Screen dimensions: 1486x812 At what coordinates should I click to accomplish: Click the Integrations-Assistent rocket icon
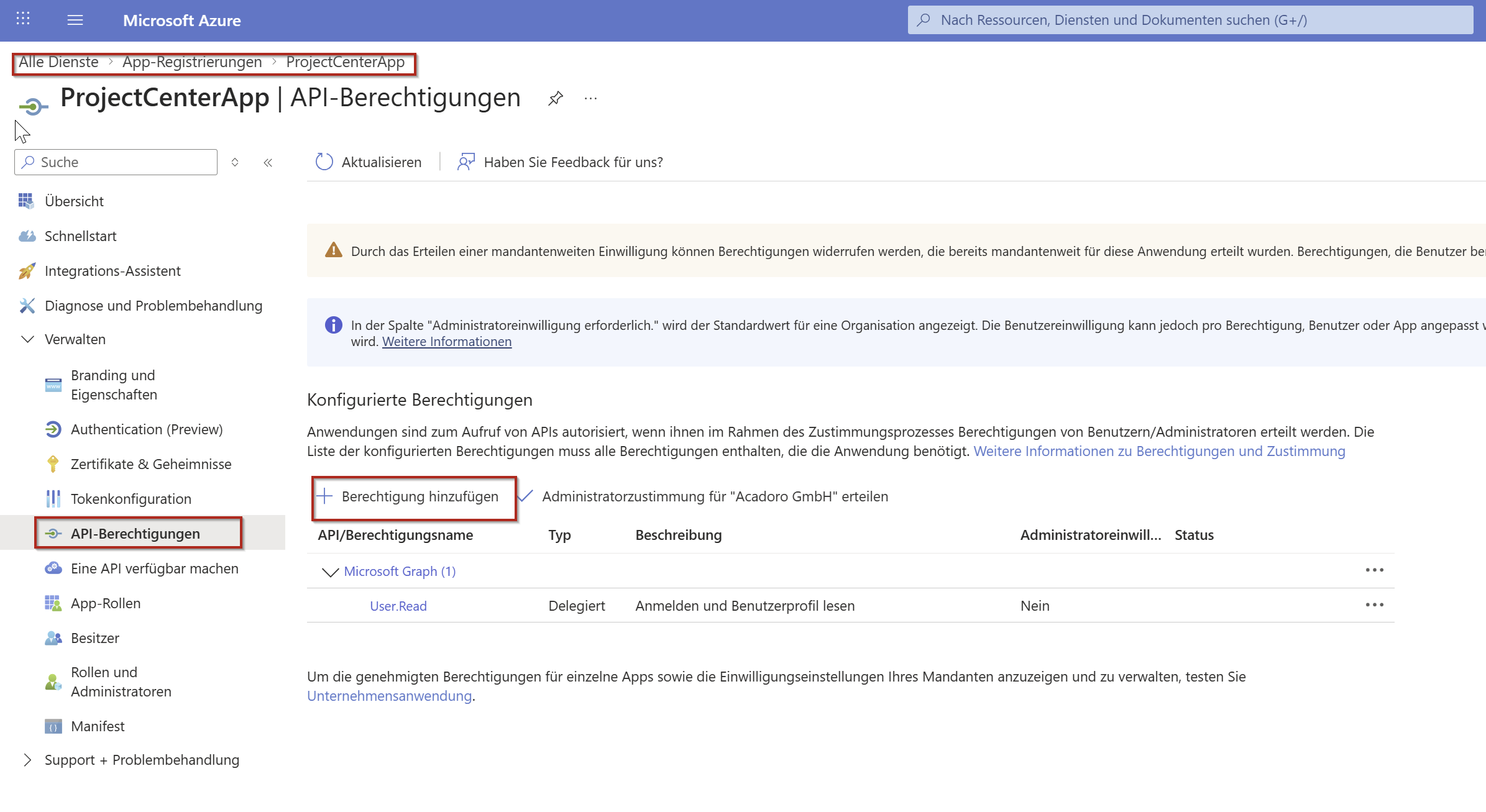pos(27,271)
